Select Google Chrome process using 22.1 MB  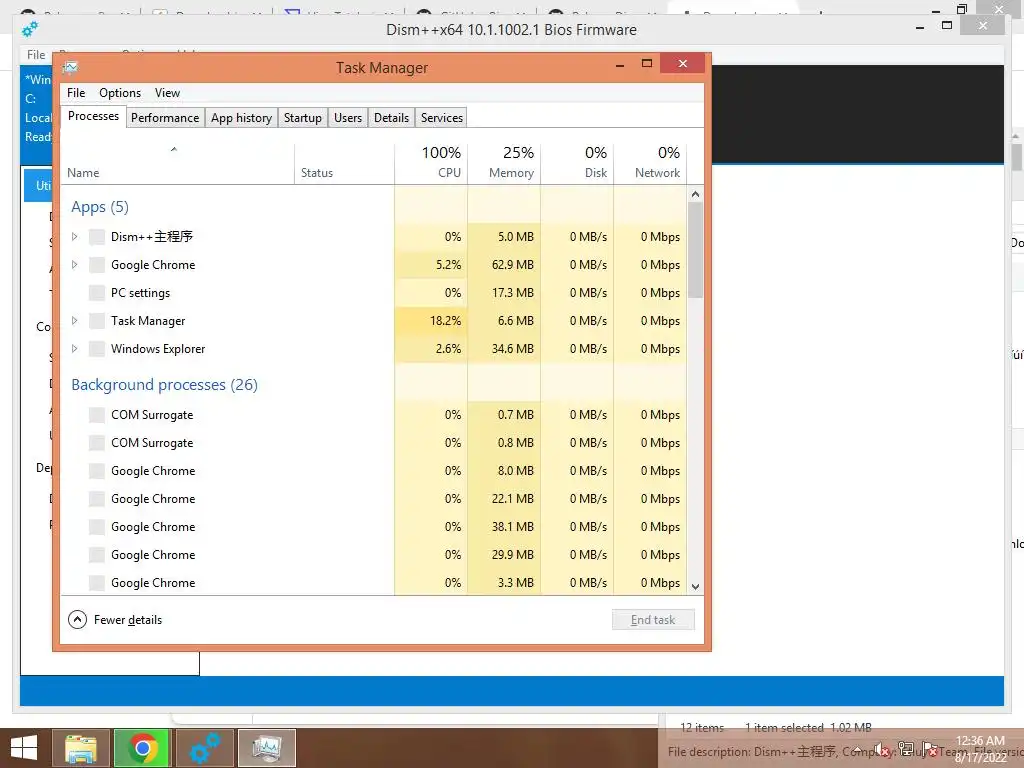pyautogui.click(x=374, y=498)
